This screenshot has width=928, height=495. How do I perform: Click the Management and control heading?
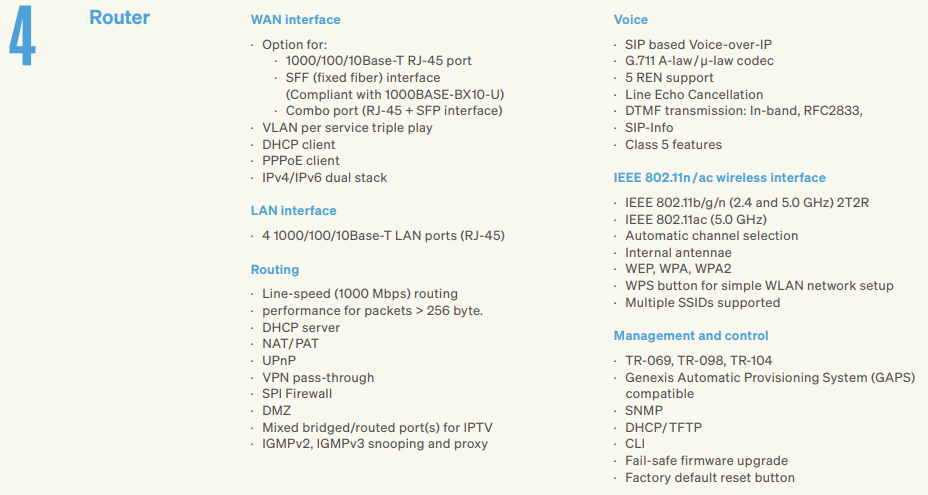point(691,336)
